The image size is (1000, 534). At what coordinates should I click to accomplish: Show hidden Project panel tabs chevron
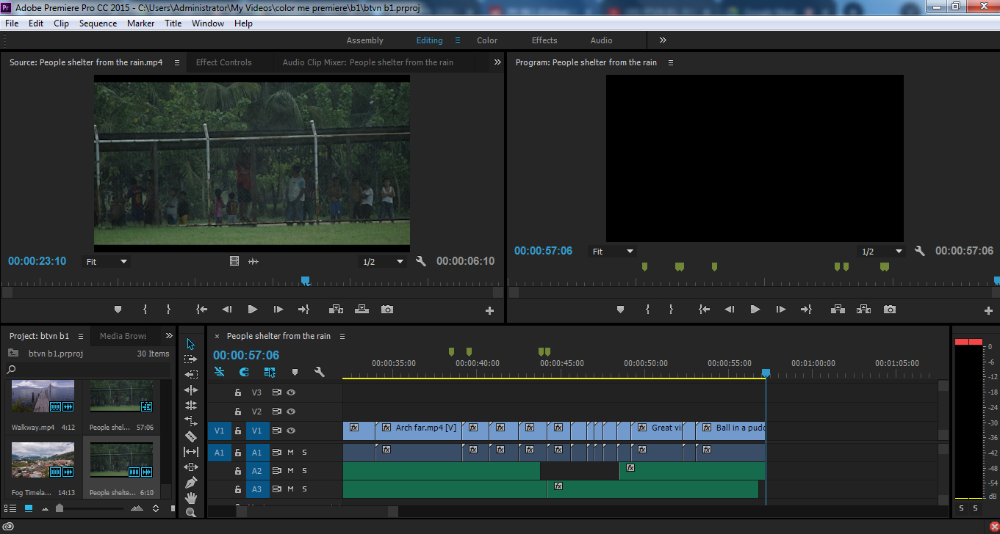pyautogui.click(x=169, y=336)
